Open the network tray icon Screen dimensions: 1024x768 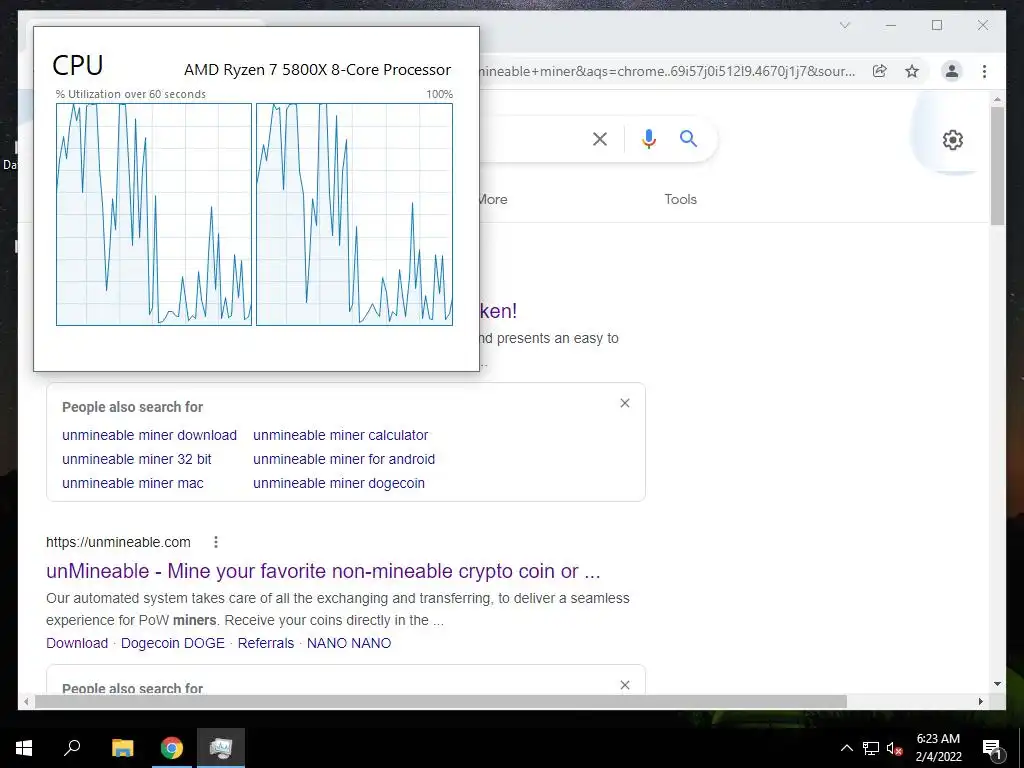tap(871, 748)
